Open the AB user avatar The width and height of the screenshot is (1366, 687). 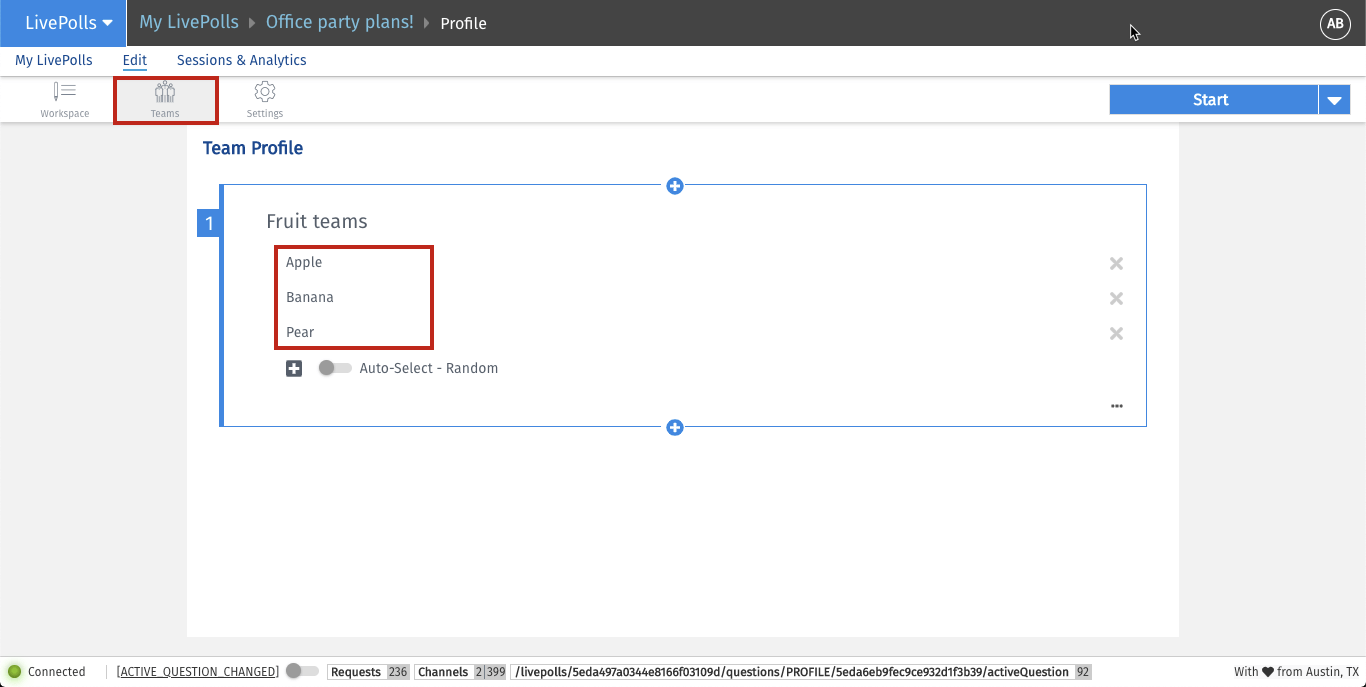[1335, 24]
